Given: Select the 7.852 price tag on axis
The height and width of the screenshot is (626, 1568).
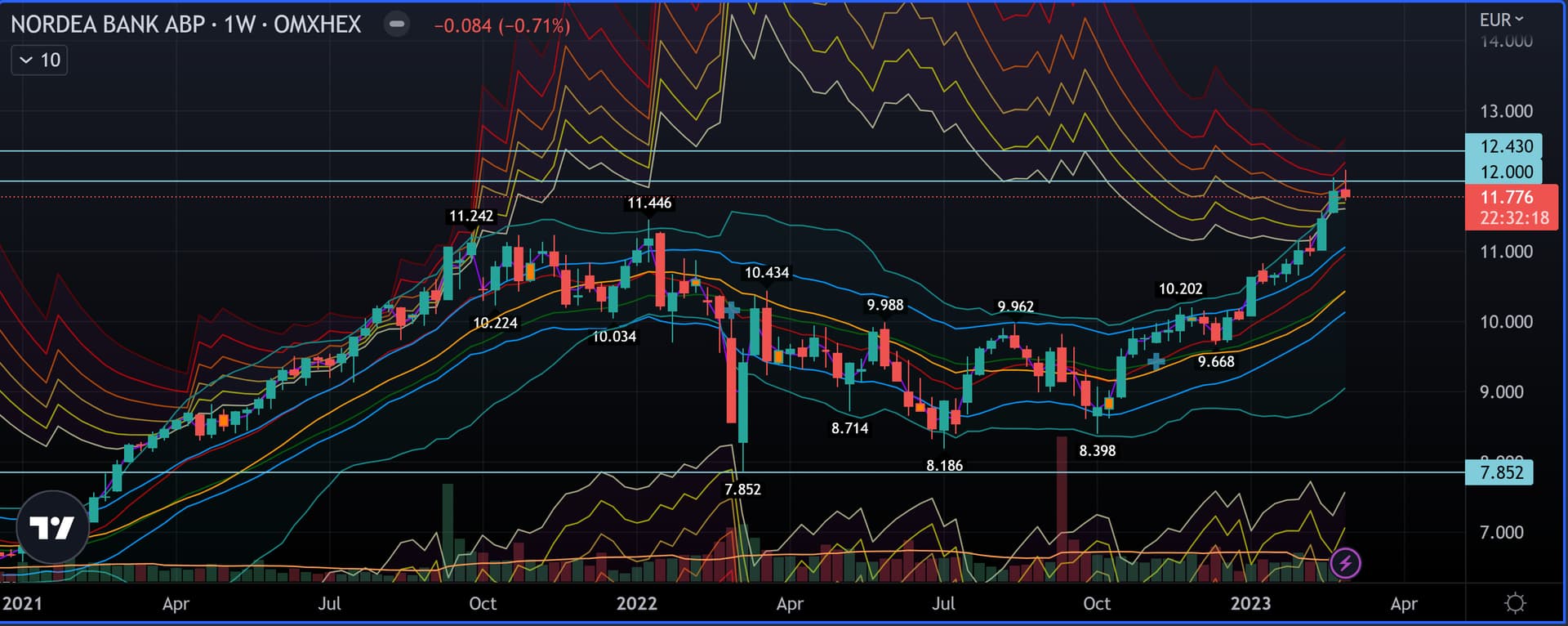Looking at the screenshot, I should pos(1499,472).
